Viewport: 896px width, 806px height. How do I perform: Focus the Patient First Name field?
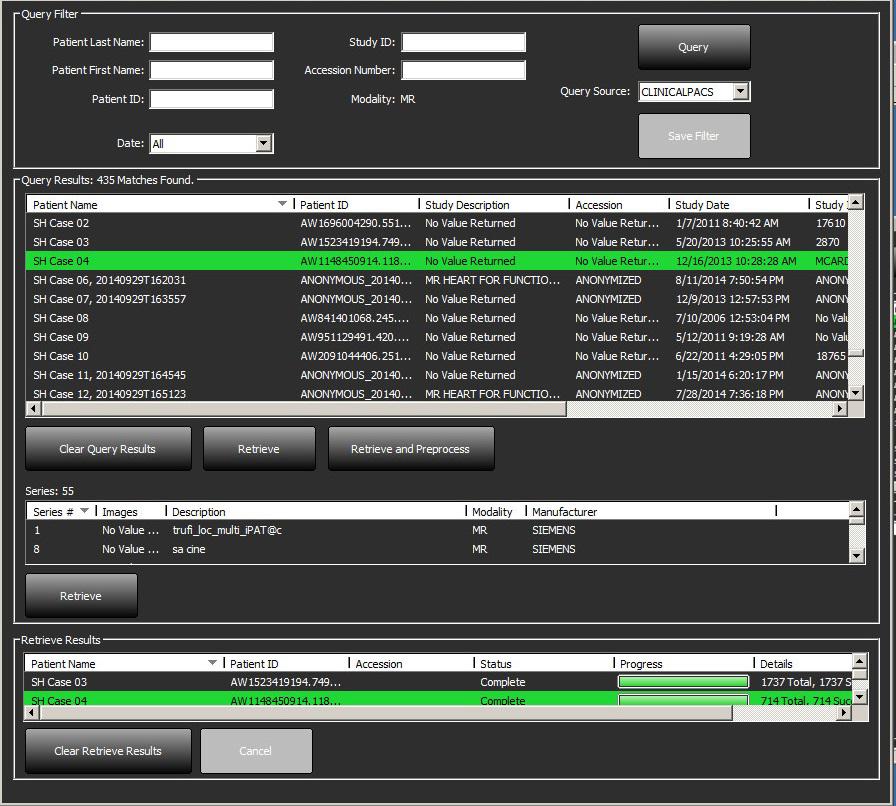click(211, 70)
